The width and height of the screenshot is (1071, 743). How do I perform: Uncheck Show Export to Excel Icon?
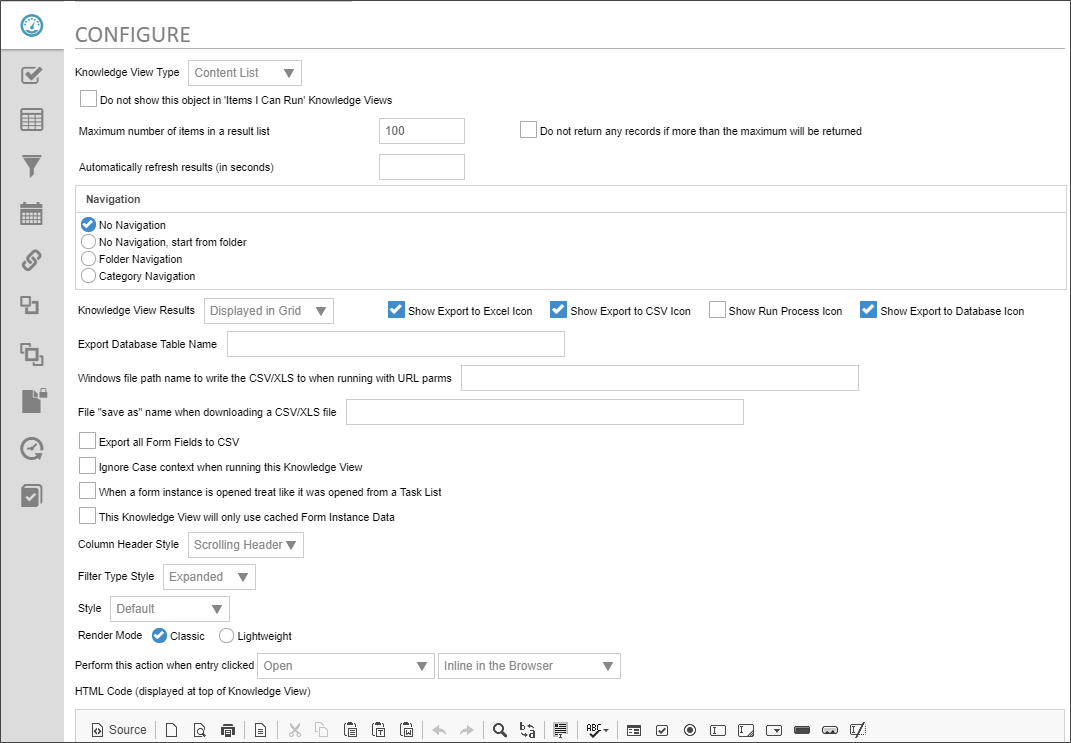(x=396, y=310)
